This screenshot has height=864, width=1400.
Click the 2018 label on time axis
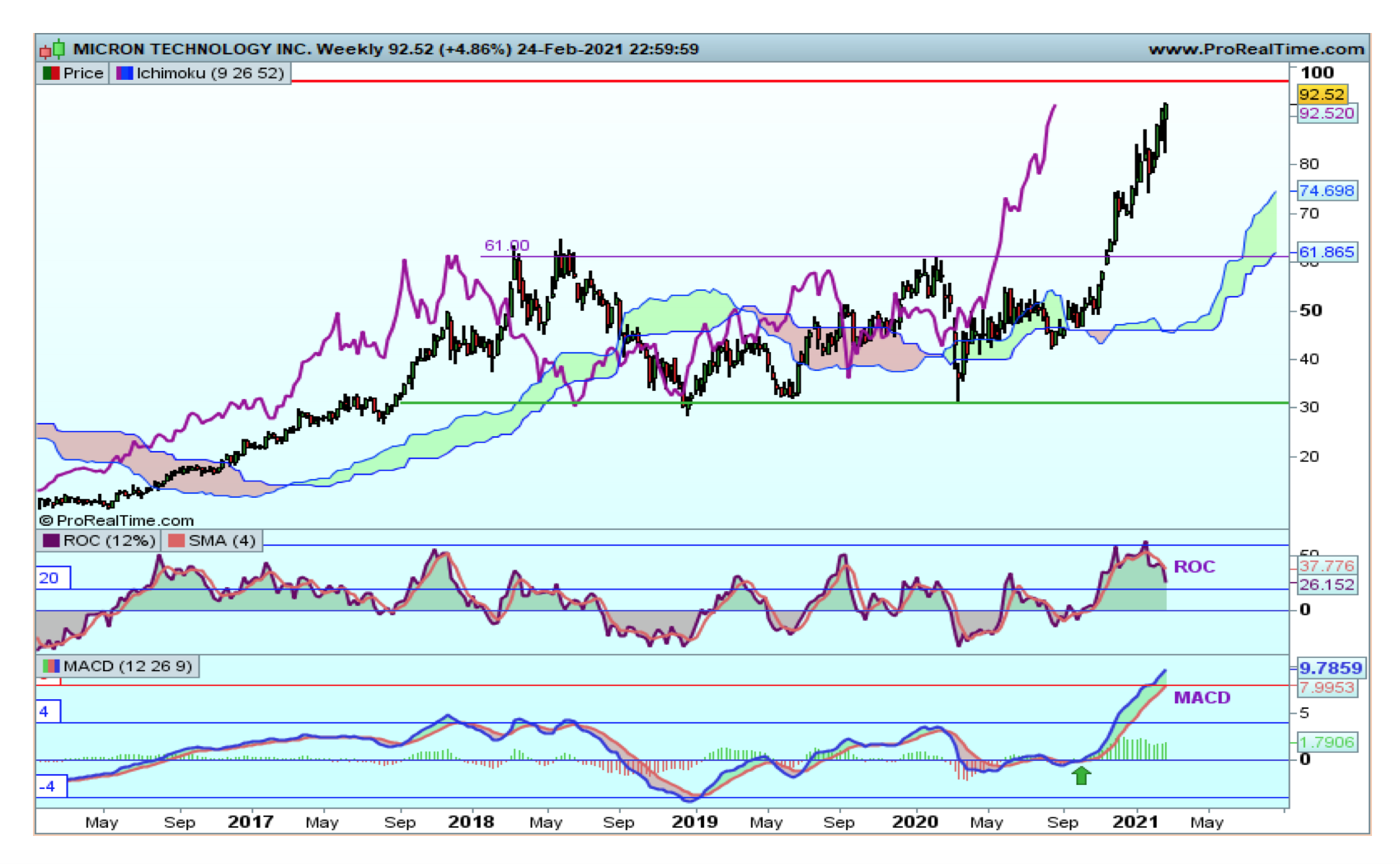coord(471,822)
